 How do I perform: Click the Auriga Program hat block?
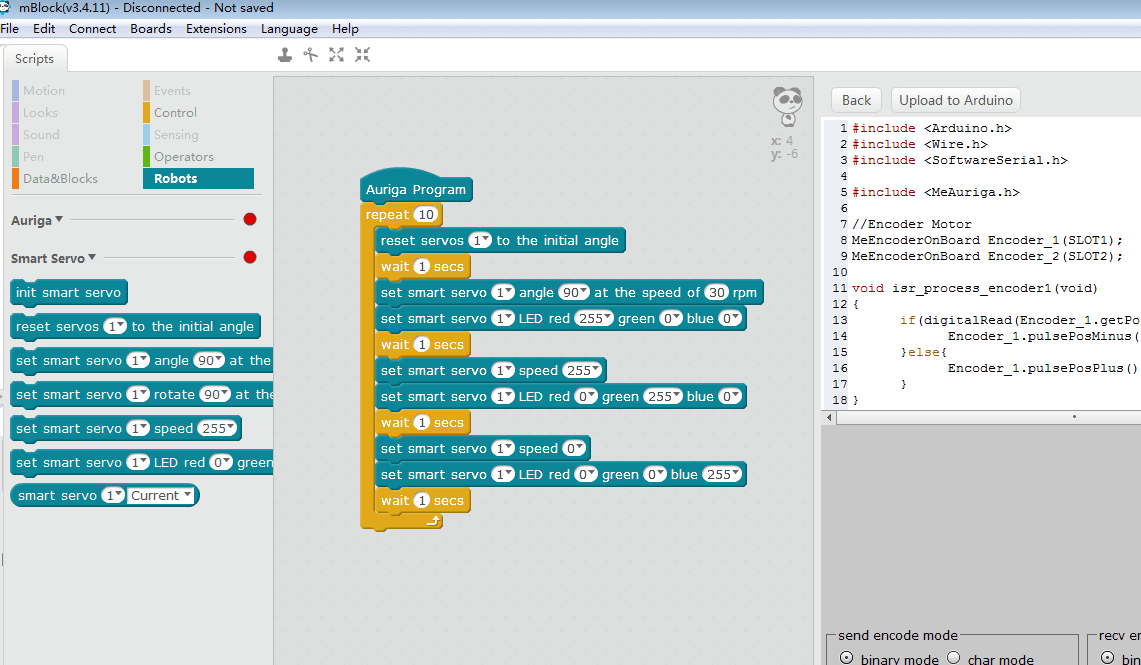[416, 188]
